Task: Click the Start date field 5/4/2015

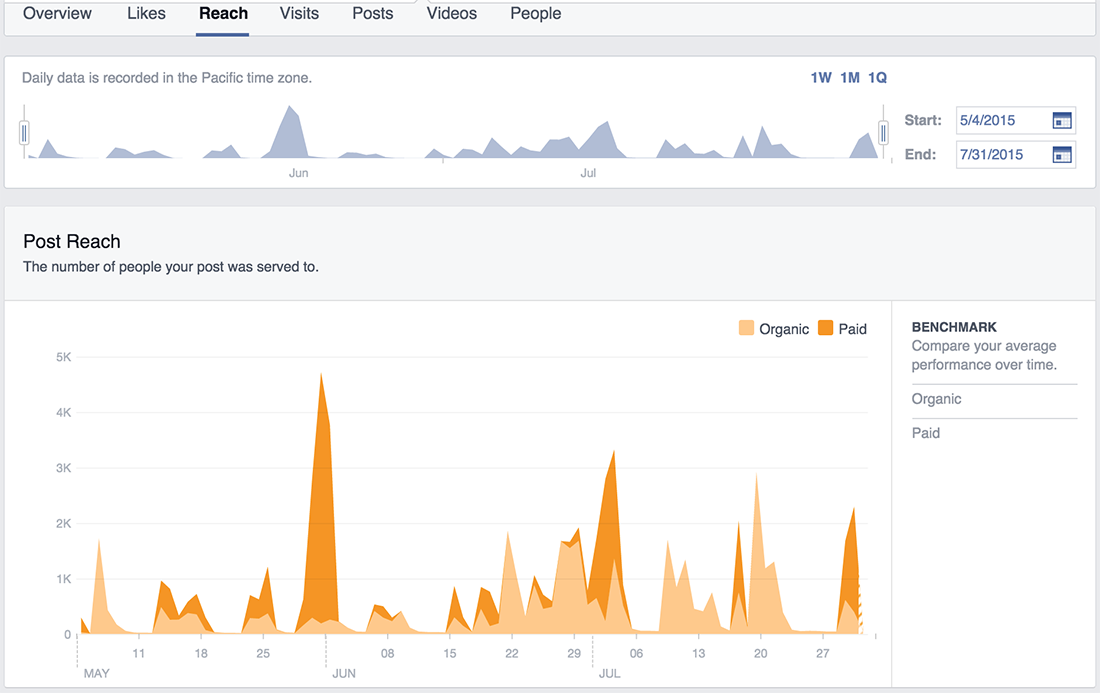Action: point(1016,120)
